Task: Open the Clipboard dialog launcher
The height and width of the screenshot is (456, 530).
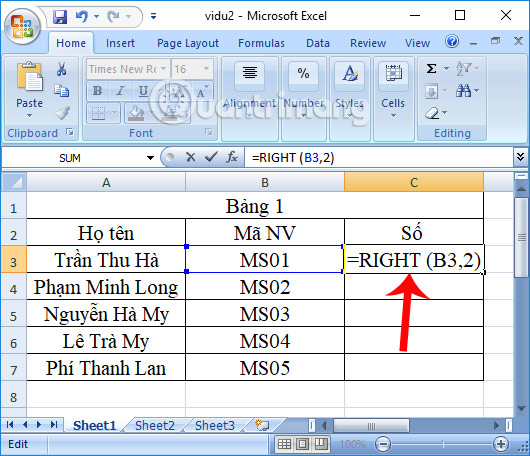Action: click(70, 132)
